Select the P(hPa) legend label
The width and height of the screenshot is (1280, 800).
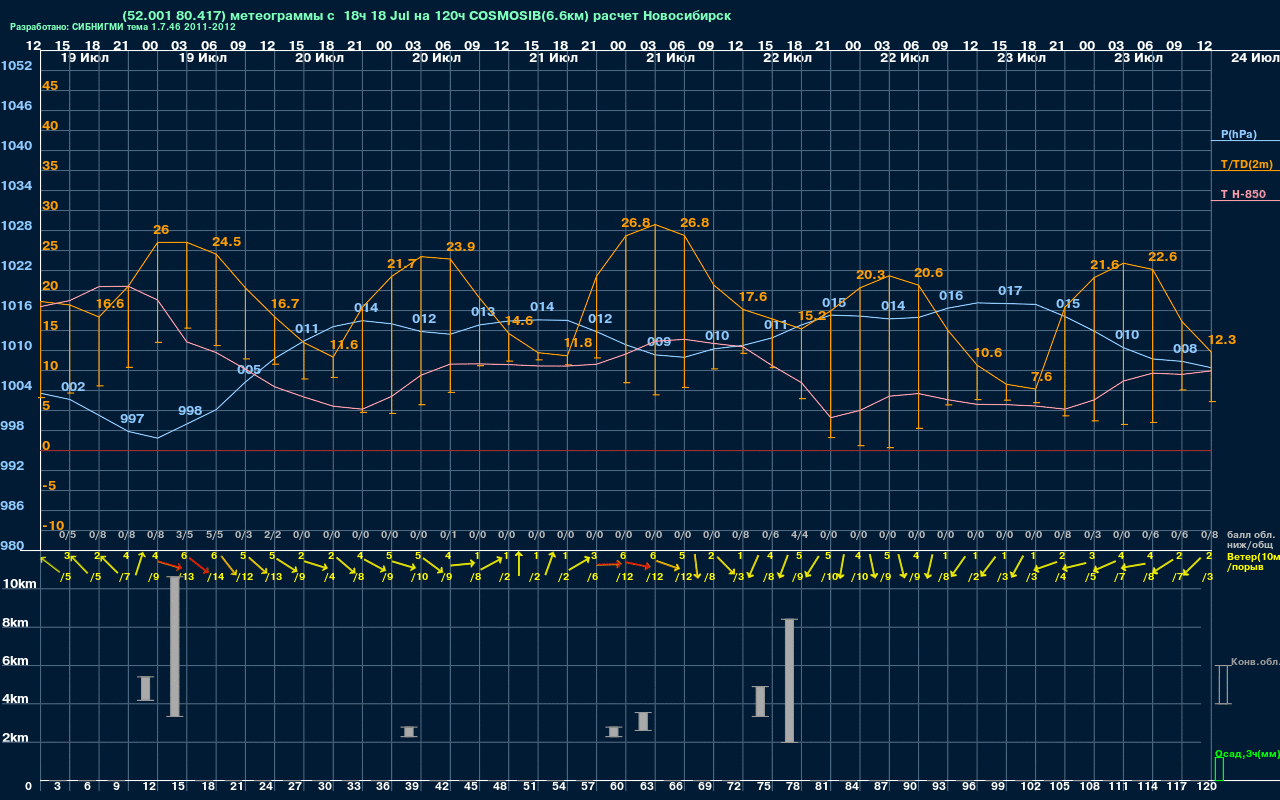pyautogui.click(x=1239, y=134)
